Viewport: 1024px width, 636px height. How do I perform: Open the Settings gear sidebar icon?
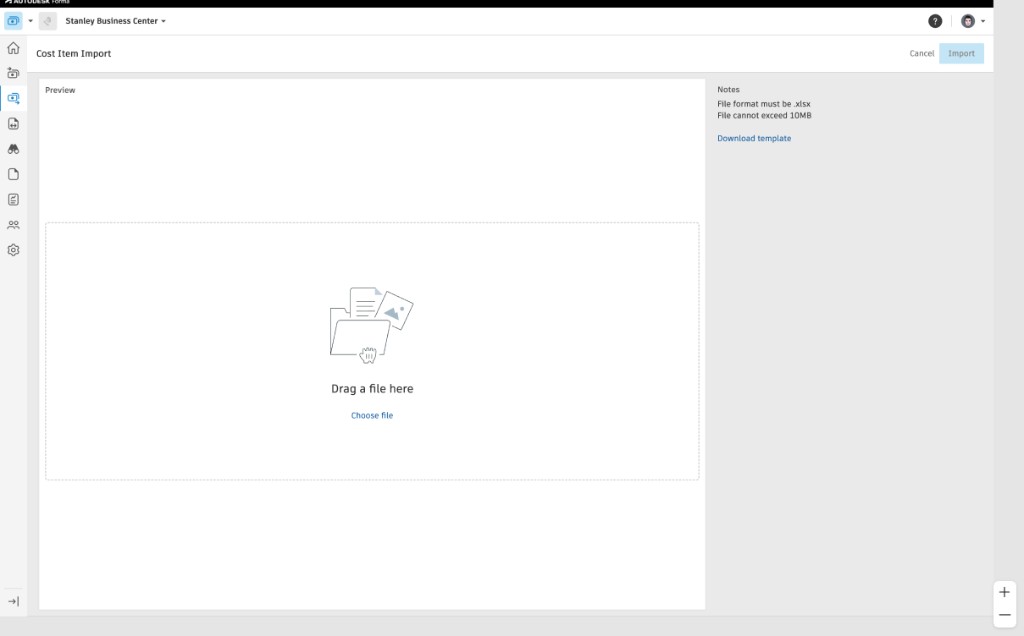(13, 250)
